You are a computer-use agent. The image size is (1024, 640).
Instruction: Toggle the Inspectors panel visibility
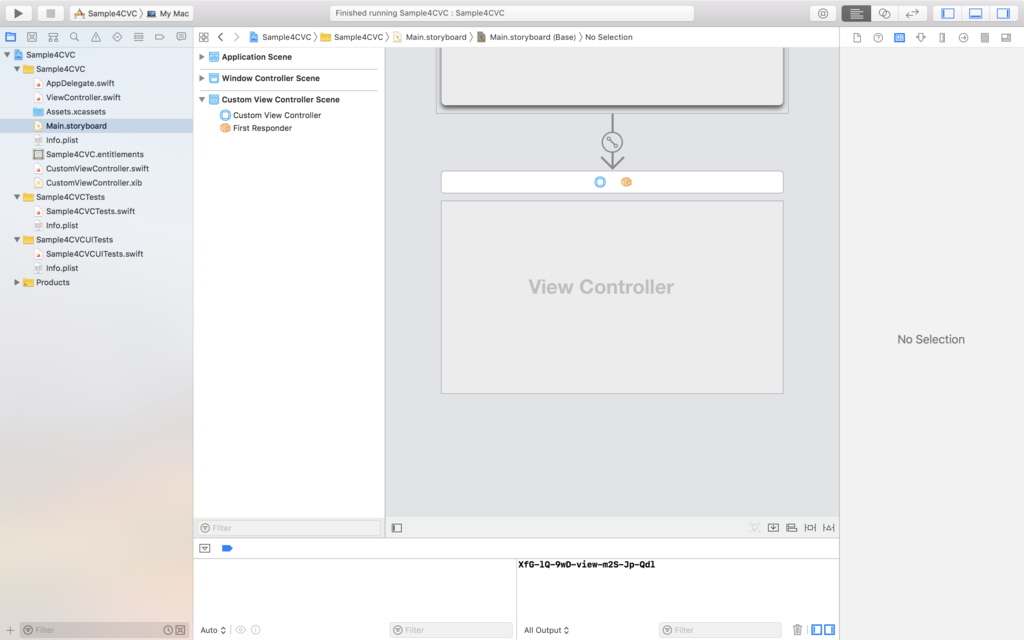point(1003,13)
